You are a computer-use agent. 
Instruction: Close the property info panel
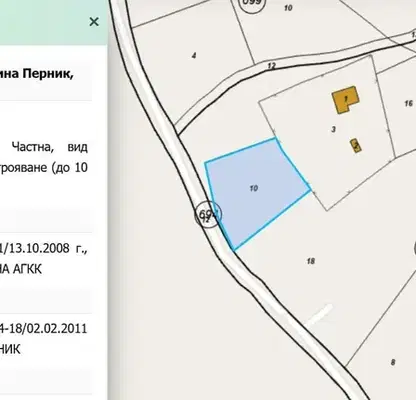(94, 22)
